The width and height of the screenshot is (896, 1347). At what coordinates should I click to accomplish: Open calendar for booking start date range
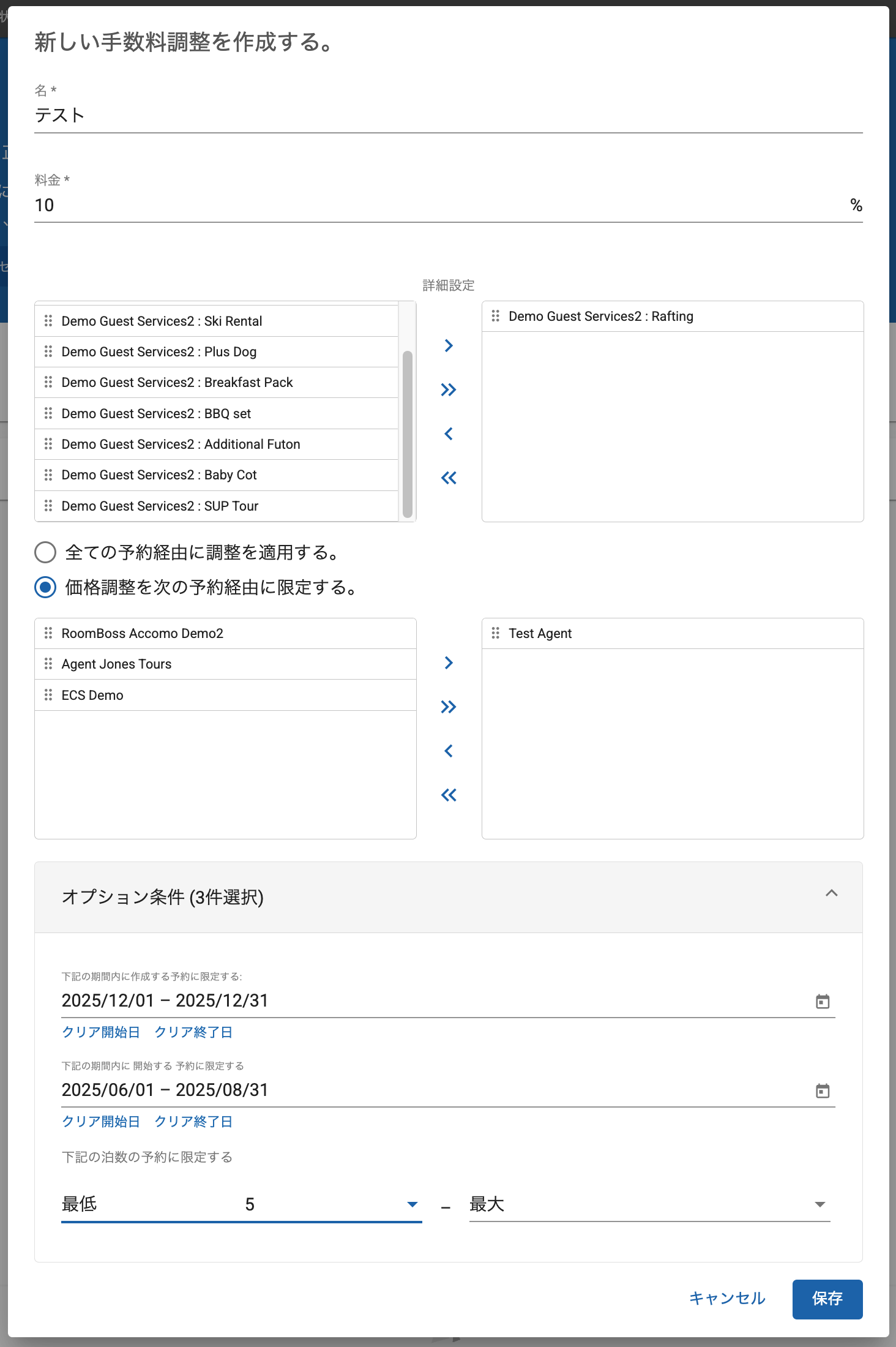(x=823, y=1091)
